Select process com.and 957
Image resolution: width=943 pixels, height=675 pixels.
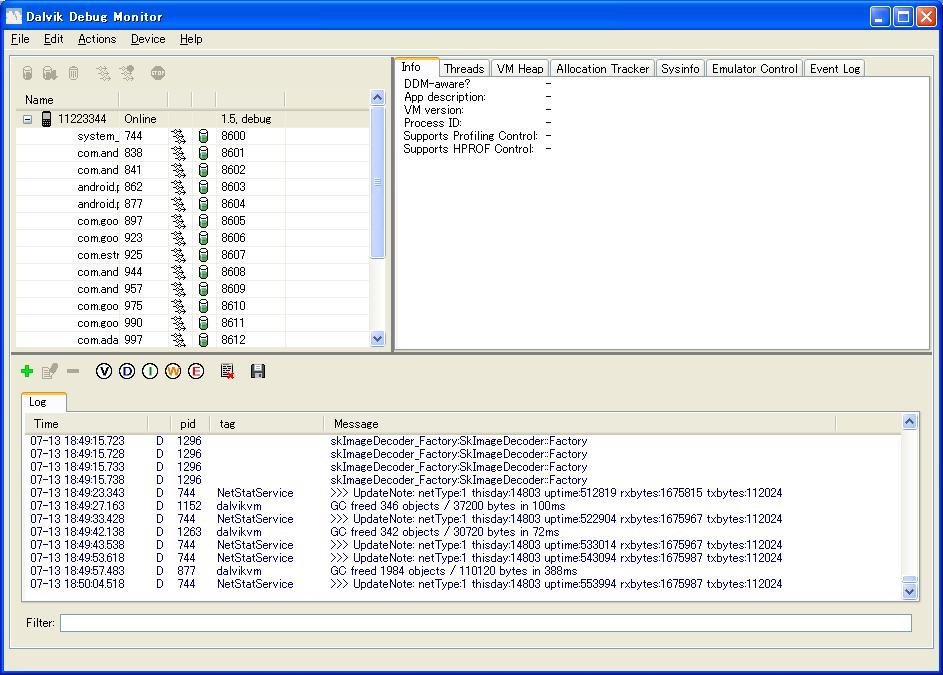192,289
